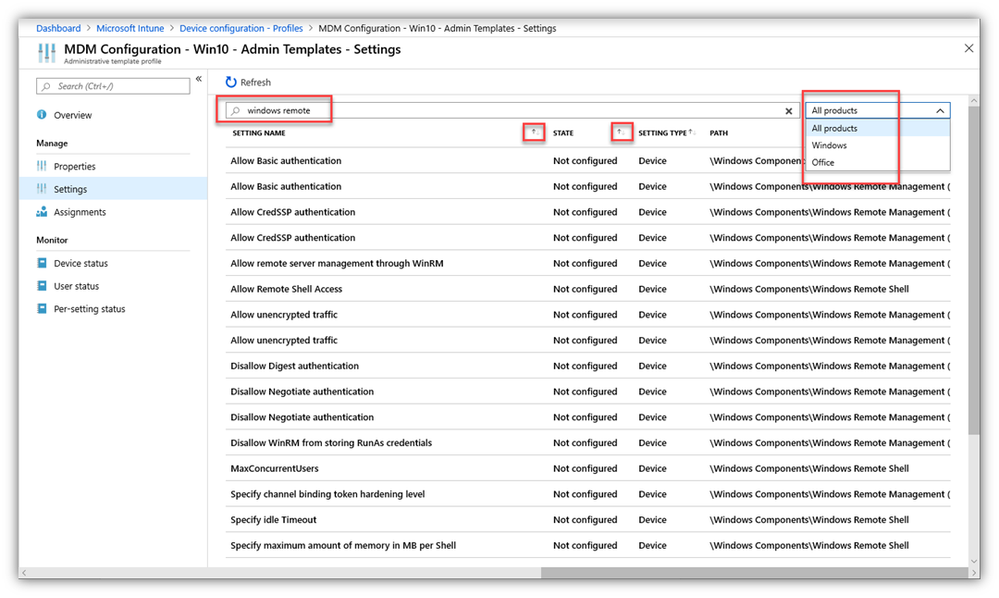This screenshot has height=598, width=999.
Task: Click the vertical scrollbar thumb
Action: 974,271
